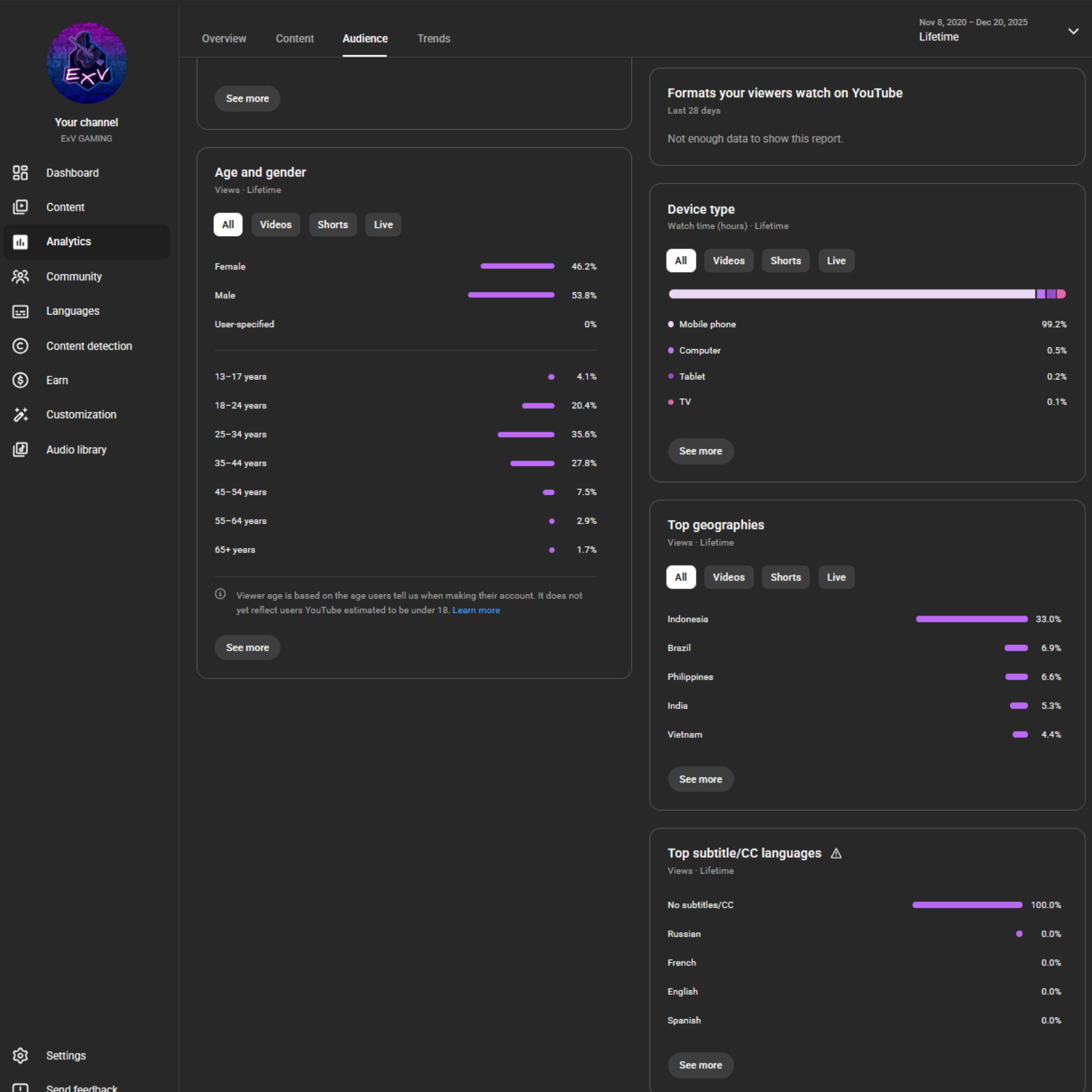Click the ExV channel avatar thumbnail

86,63
